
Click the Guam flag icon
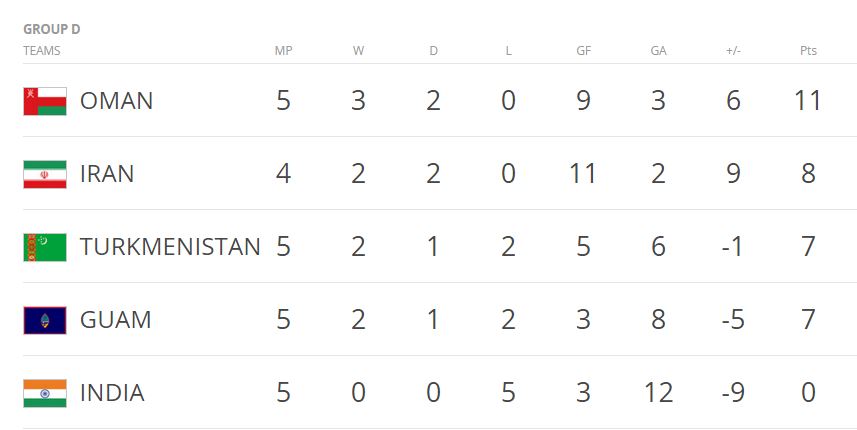pos(45,320)
